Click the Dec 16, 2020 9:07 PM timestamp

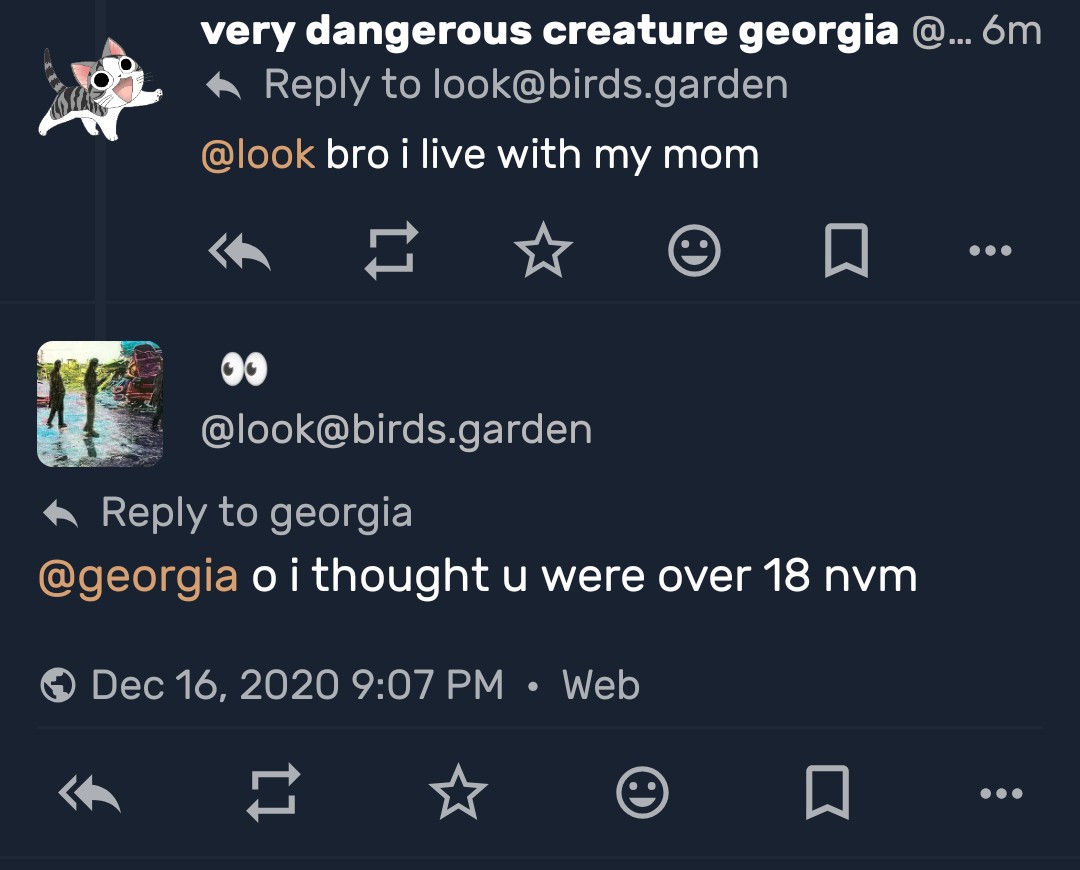pos(296,686)
